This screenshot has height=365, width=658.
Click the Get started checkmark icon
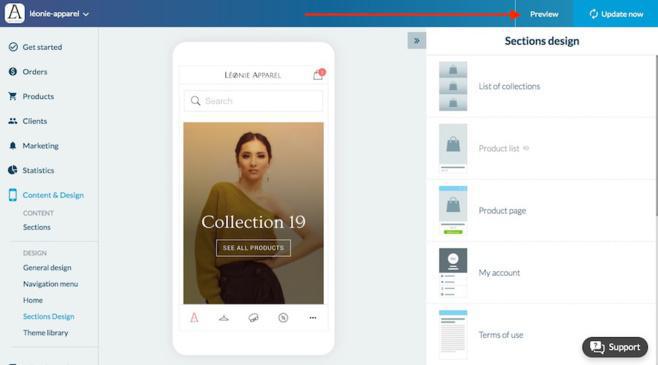(13, 47)
